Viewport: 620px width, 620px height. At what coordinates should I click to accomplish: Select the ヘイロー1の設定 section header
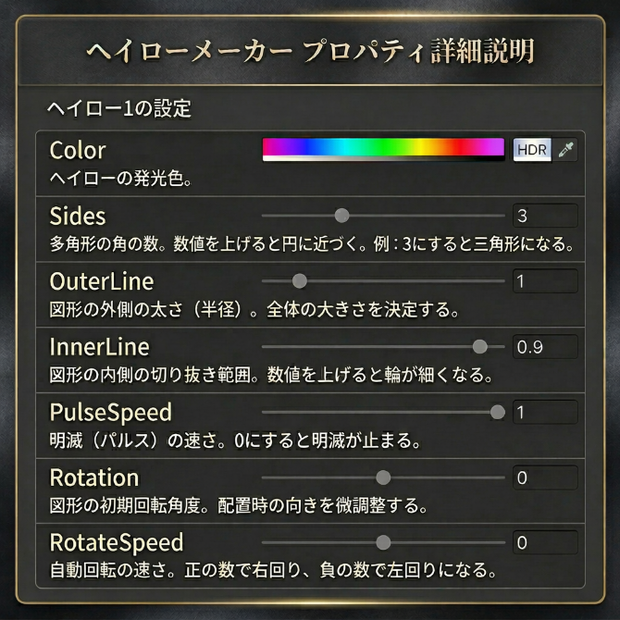(x=119, y=108)
